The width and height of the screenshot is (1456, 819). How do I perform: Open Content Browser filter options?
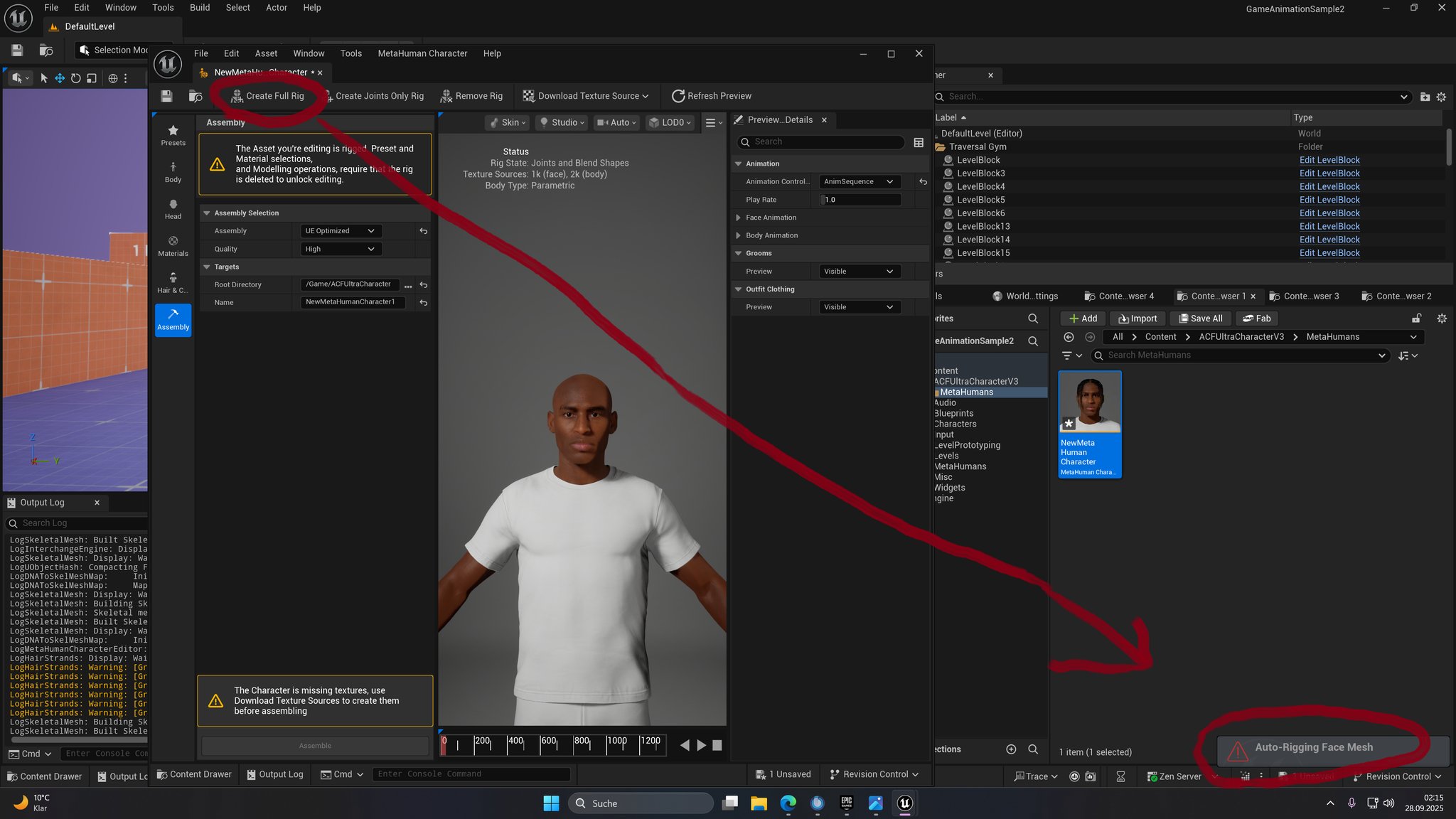point(1071,355)
